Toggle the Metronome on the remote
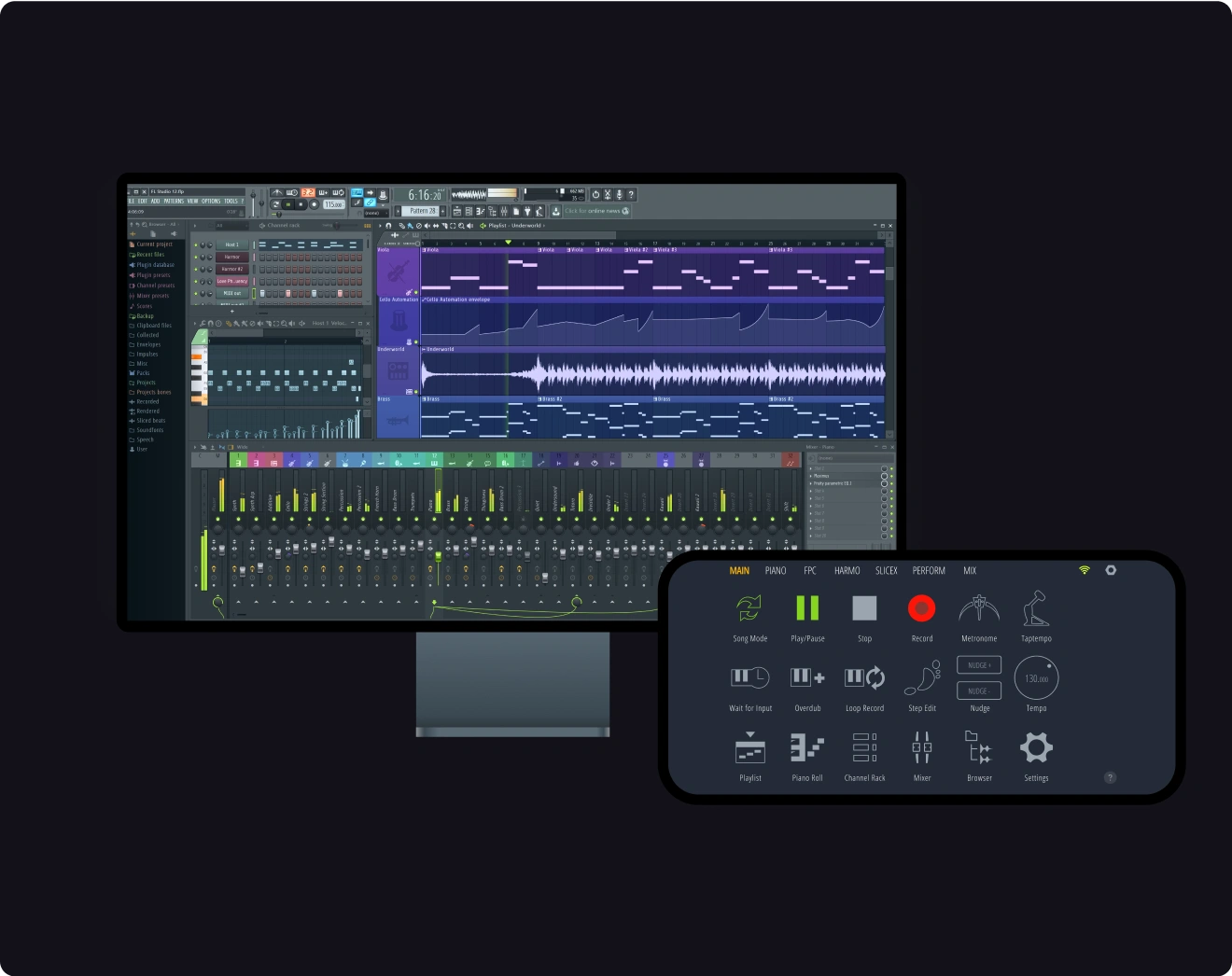 coord(979,608)
